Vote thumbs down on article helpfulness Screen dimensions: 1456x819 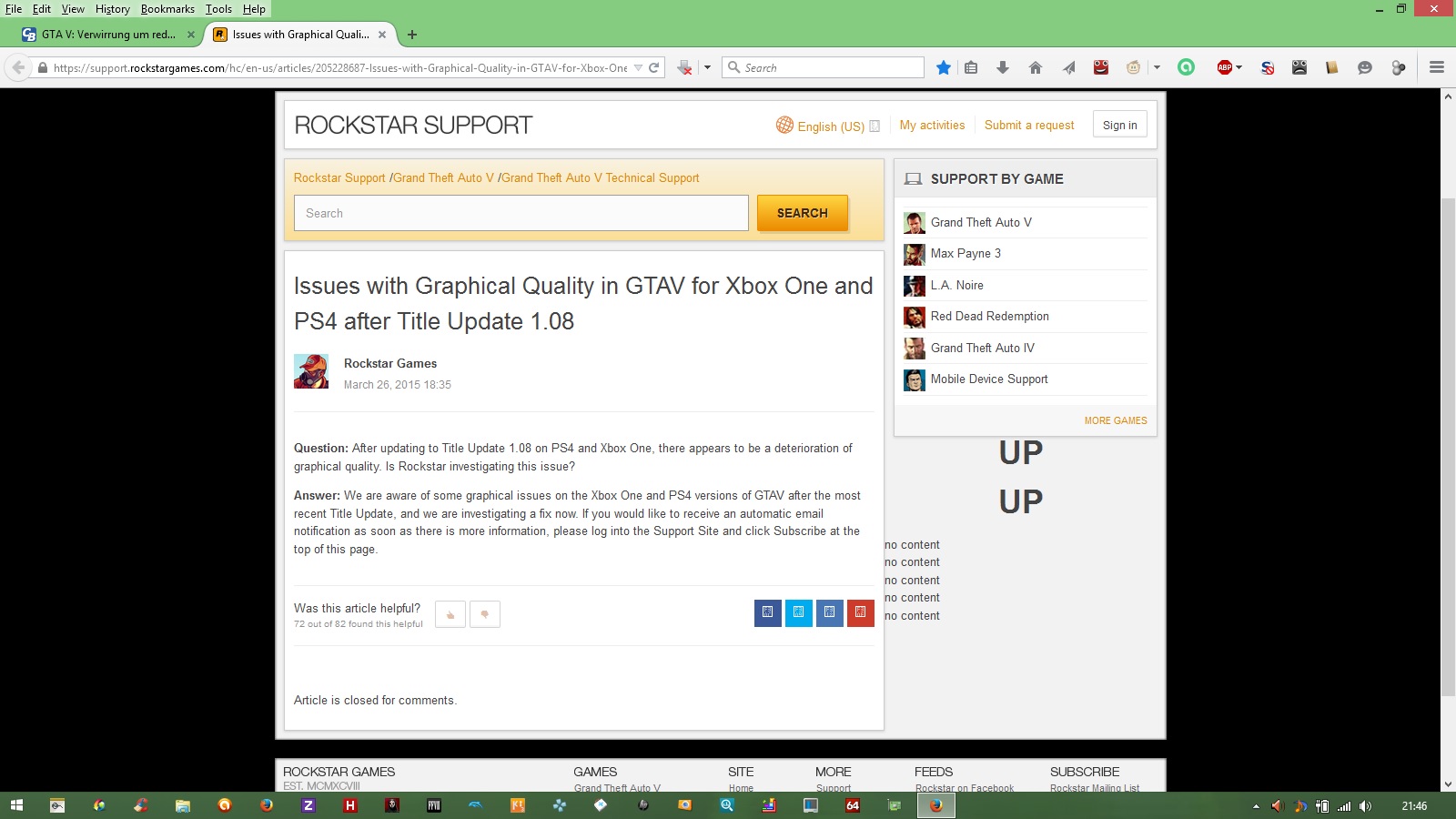pos(485,614)
